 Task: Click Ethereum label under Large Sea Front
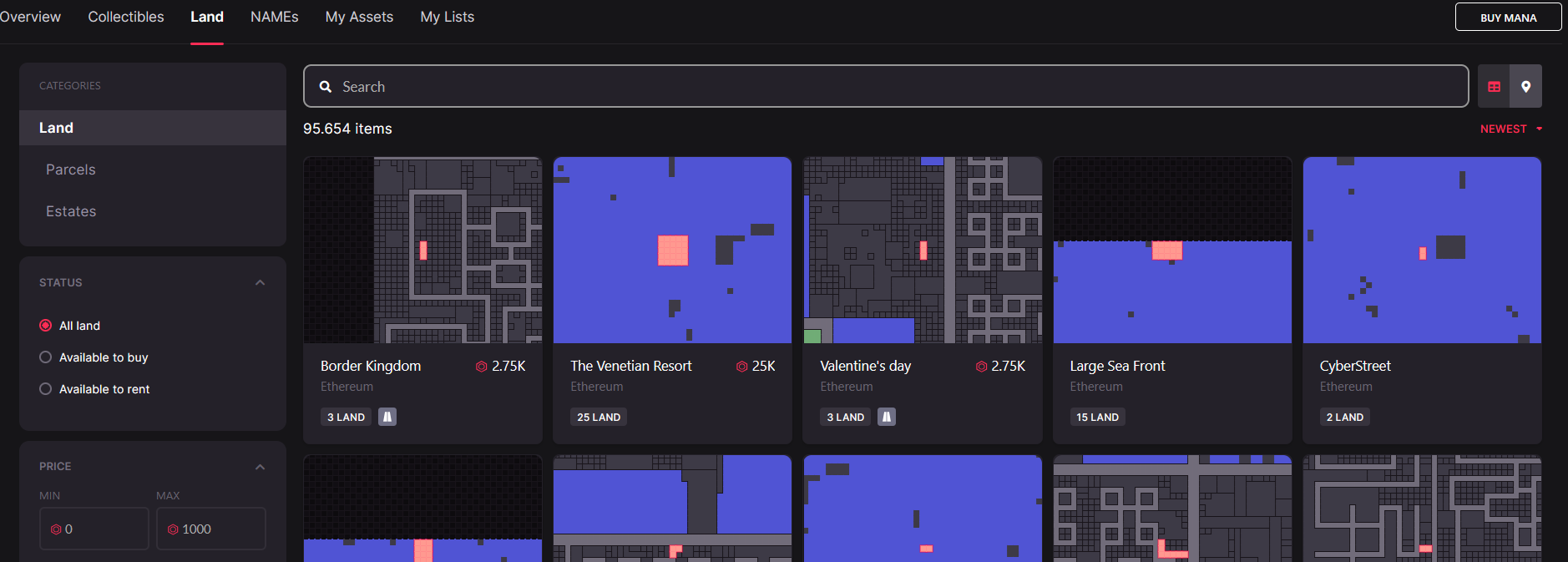tap(1096, 387)
